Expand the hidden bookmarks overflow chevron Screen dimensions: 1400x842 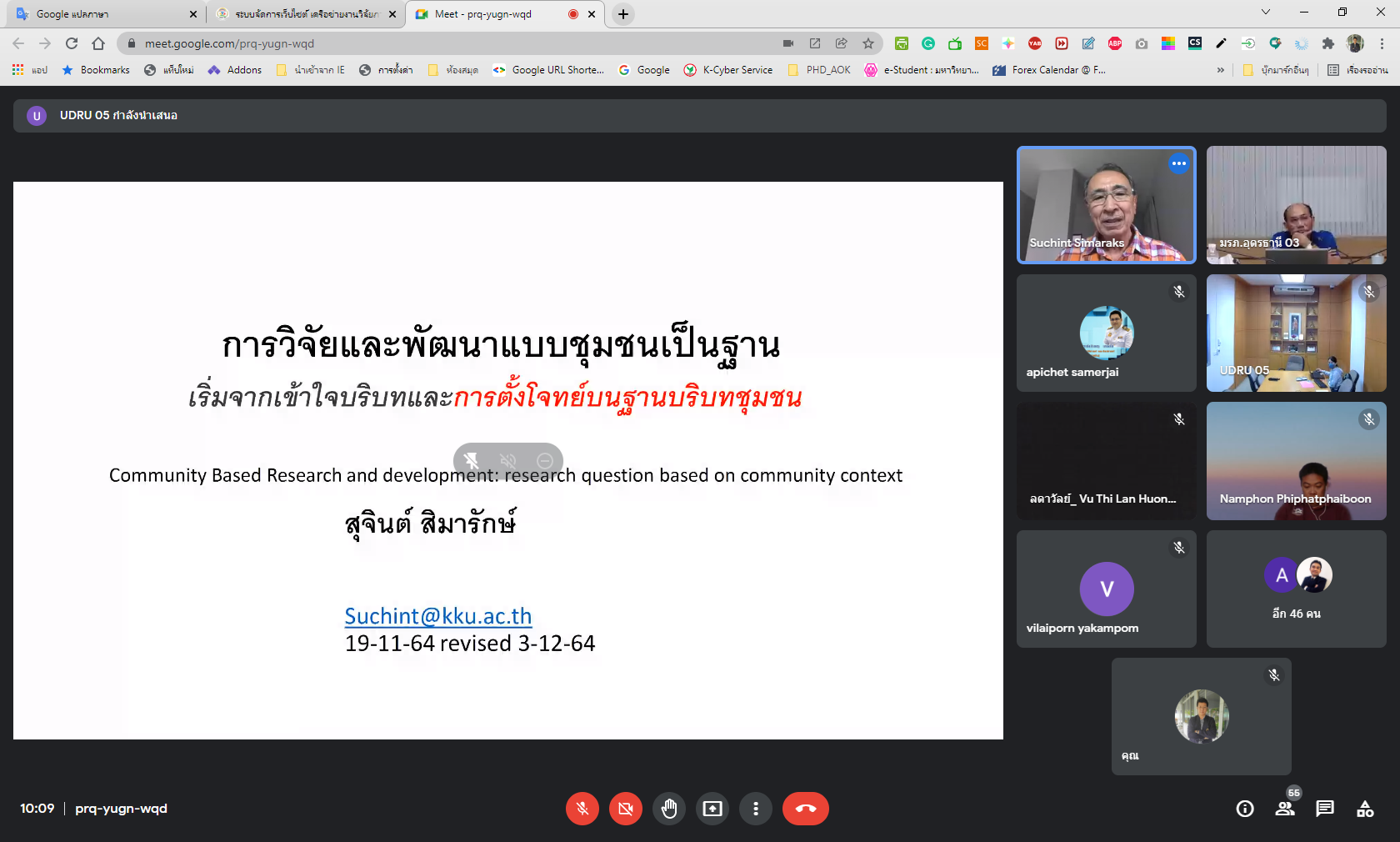1221,70
